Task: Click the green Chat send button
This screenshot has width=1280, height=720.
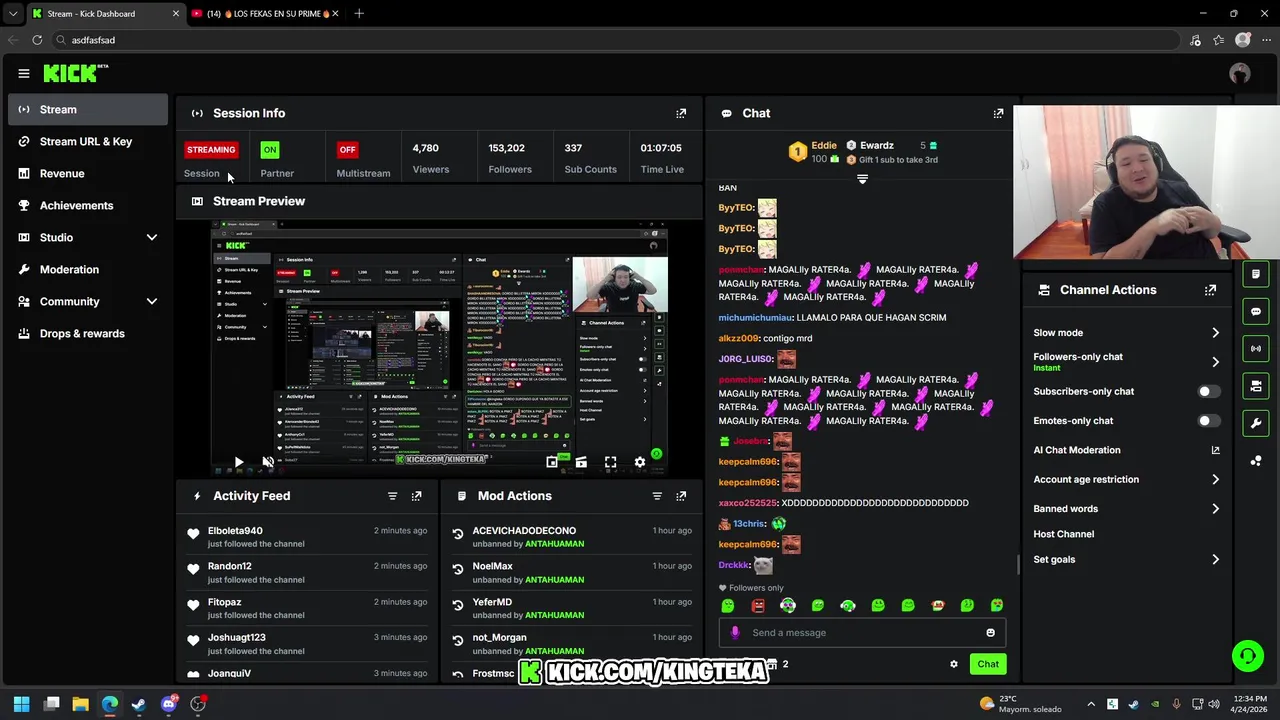Action: (x=988, y=664)
